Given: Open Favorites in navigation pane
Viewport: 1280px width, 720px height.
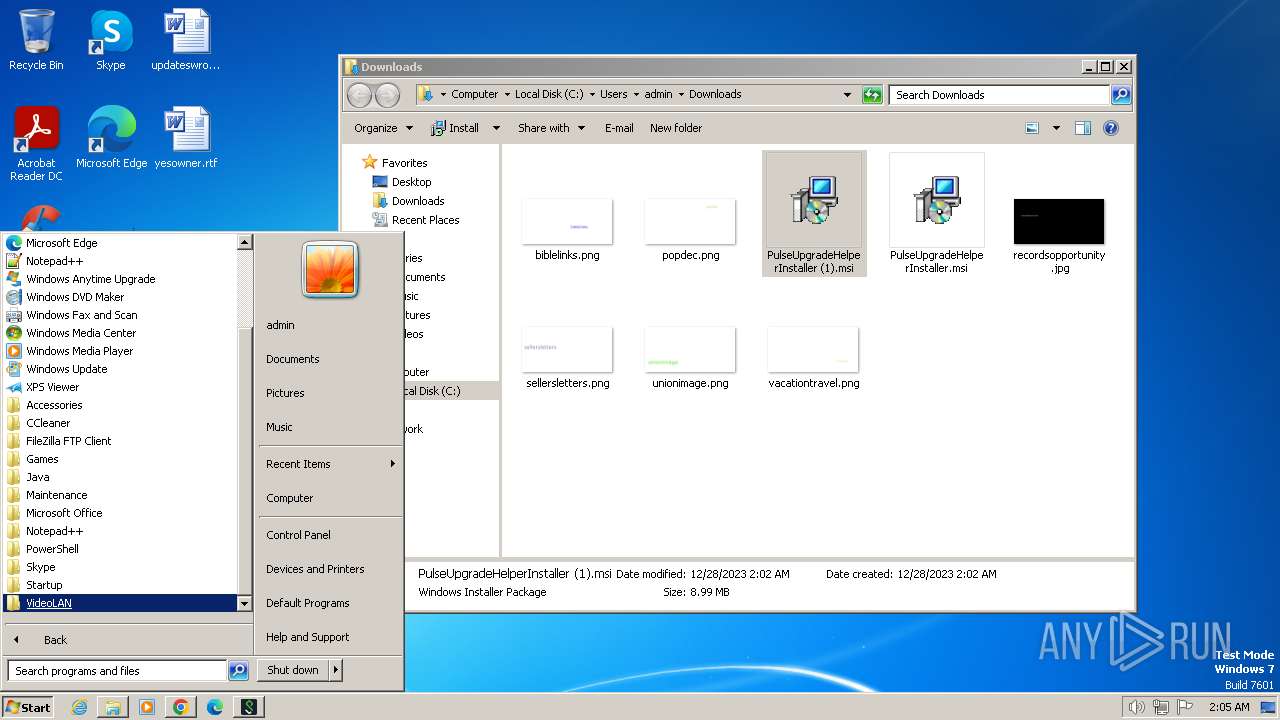Looking at the screenshot, I should [404, 163].
